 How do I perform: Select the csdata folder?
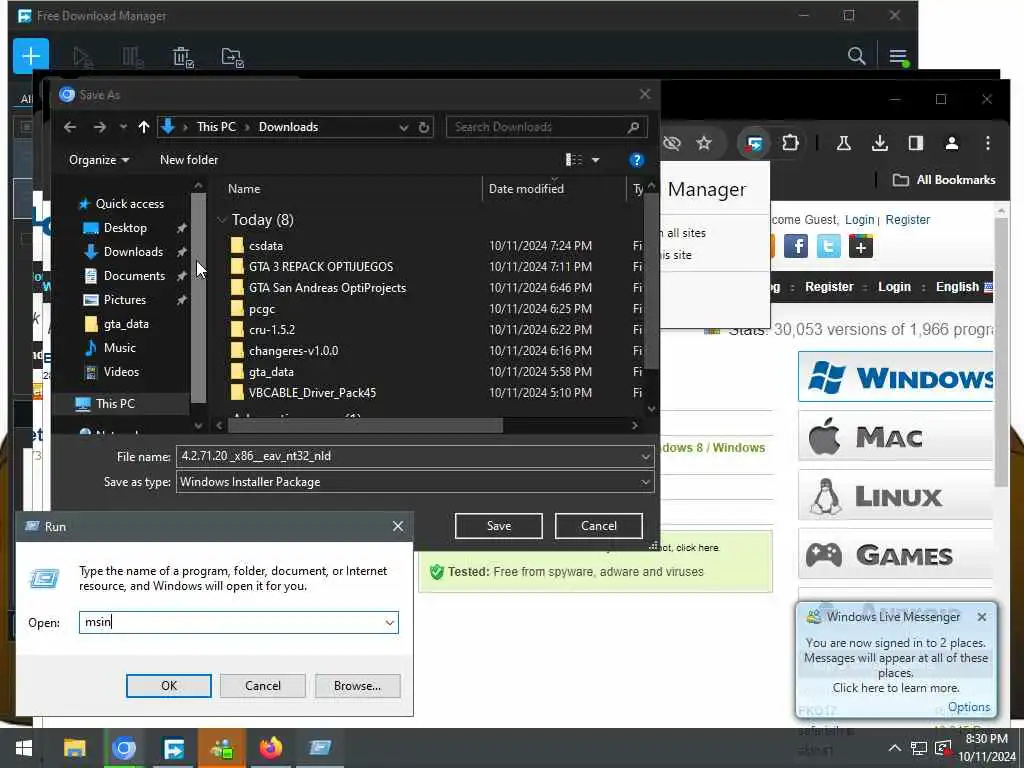click(266, 246)
